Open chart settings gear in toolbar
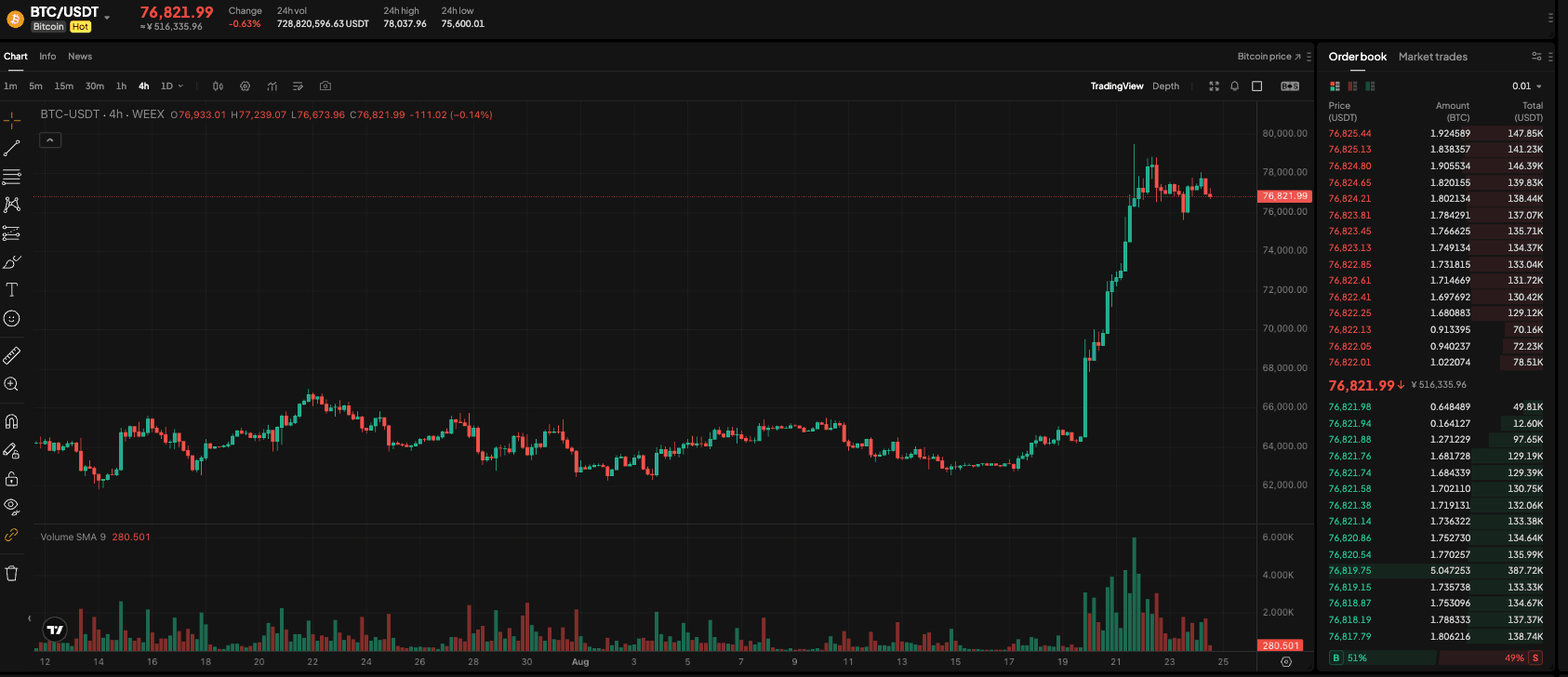The width and height of the screenshot is (1568, 677). coord(245,86)
